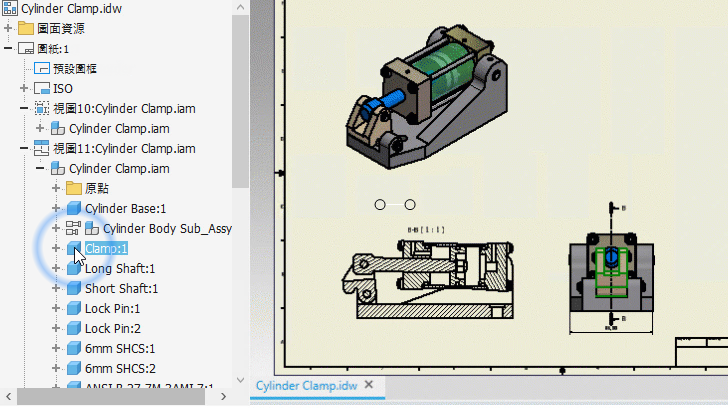Click the ISO title block icon
728x420 pixels.
click(x=42, y=89)
